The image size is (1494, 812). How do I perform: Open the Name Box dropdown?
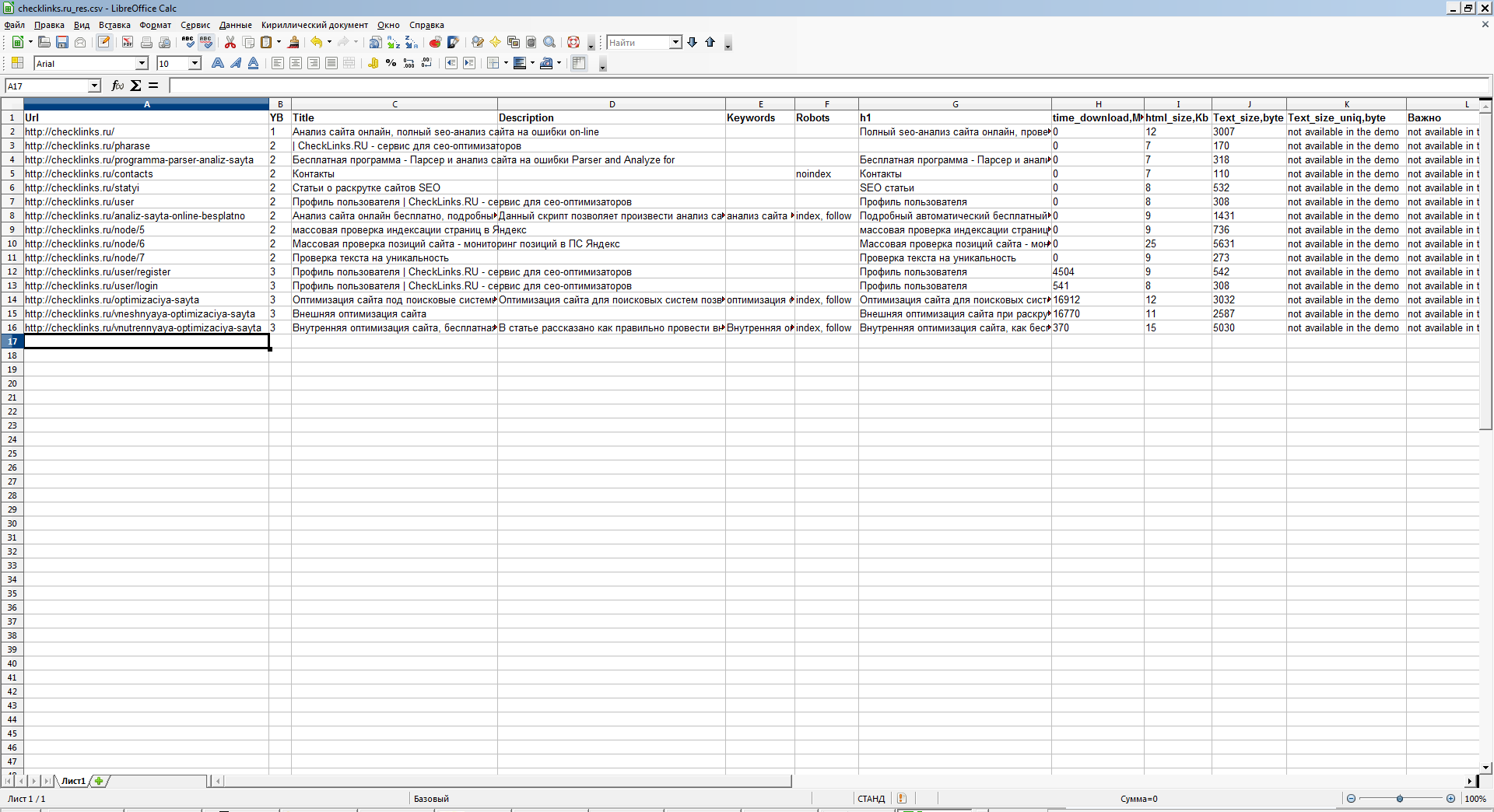[94, 86]
